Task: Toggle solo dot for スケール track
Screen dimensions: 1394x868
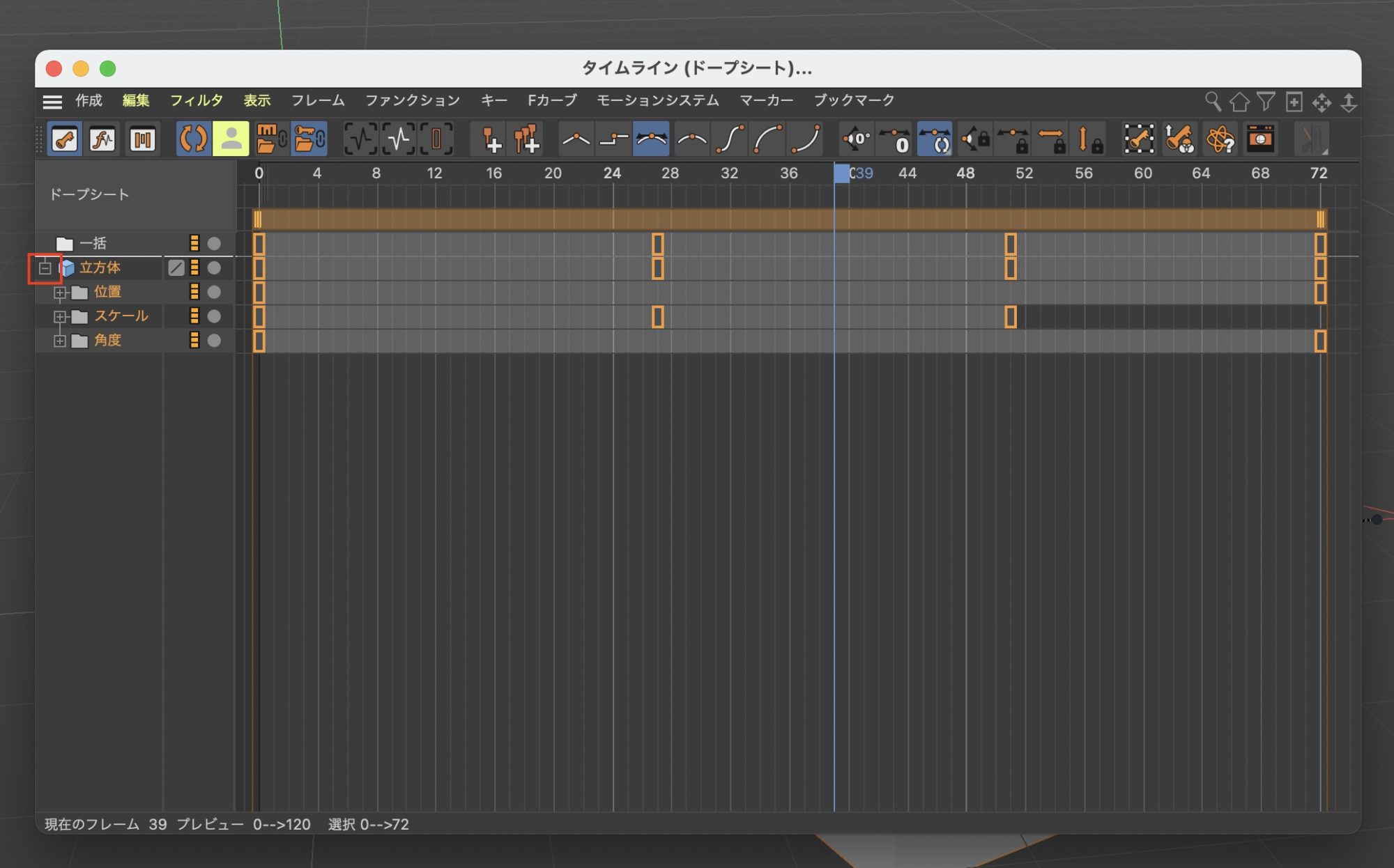Action: [x=214, y=316]
